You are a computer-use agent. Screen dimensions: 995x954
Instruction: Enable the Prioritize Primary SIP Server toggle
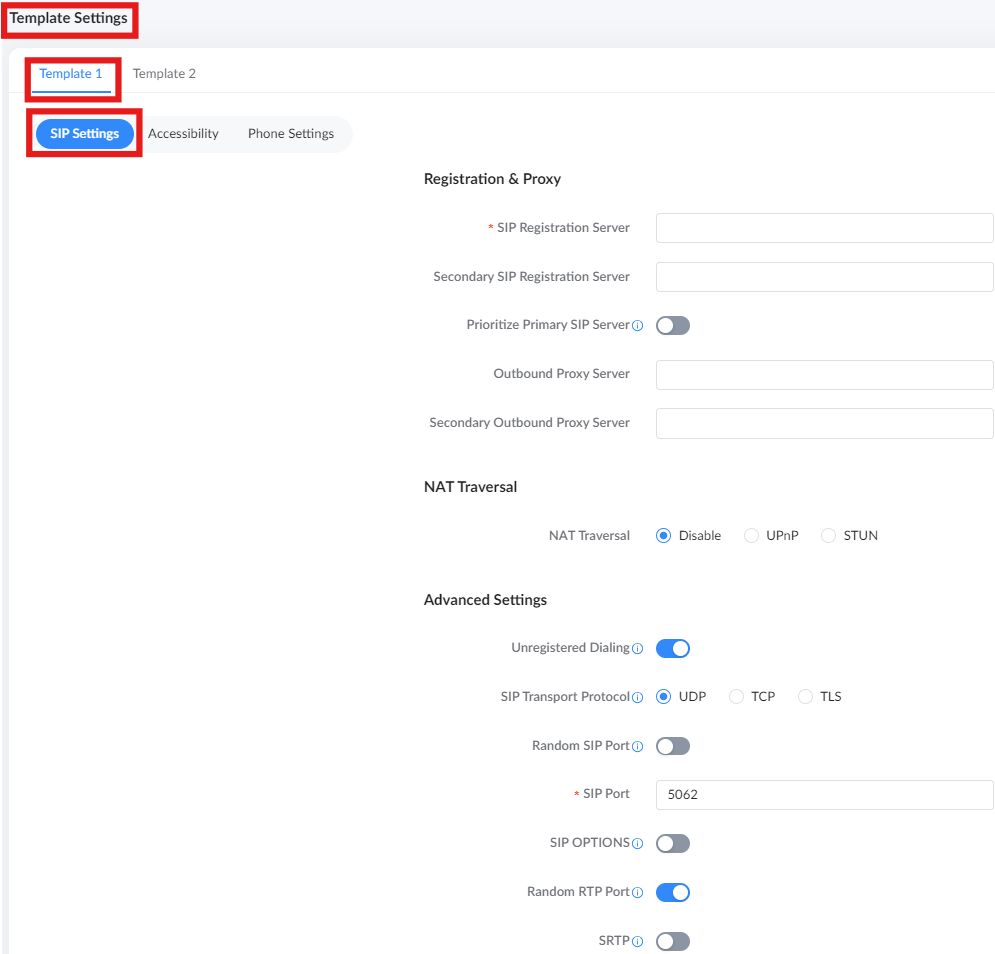click(673, 326)
